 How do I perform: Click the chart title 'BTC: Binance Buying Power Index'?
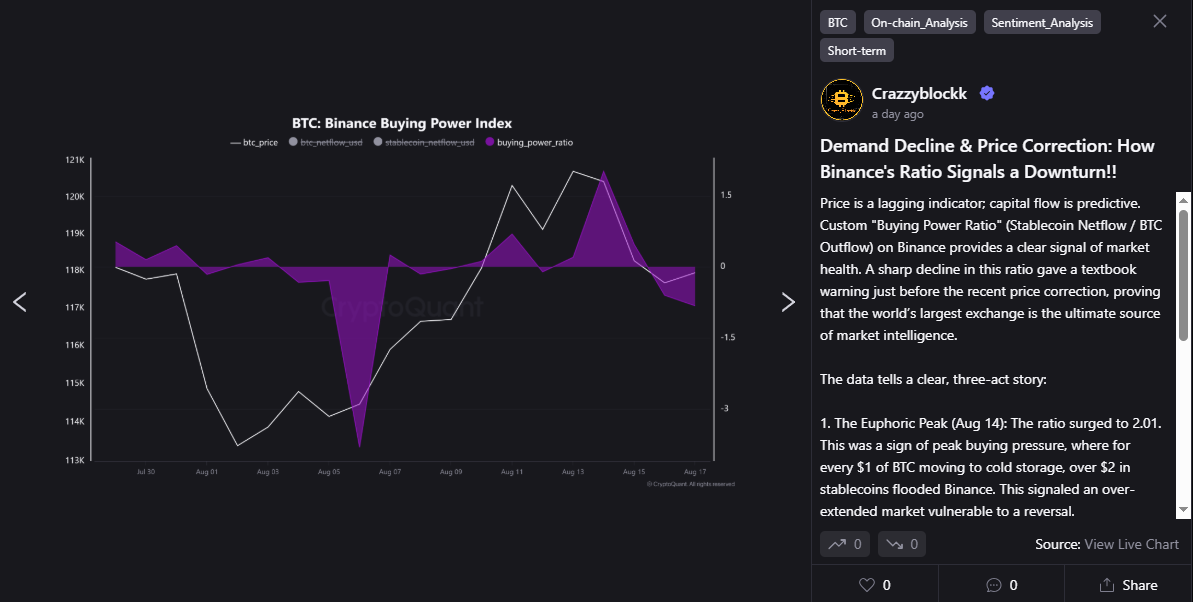click(x=402, y=123)
